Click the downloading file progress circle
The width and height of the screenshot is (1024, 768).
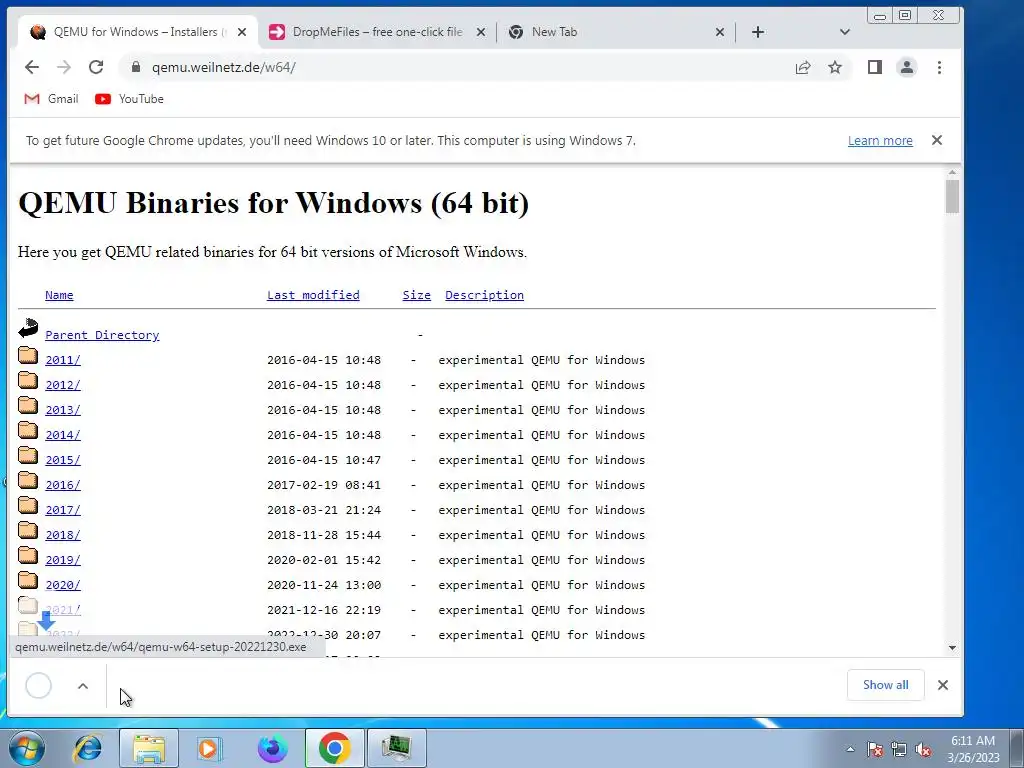[39, 686]
